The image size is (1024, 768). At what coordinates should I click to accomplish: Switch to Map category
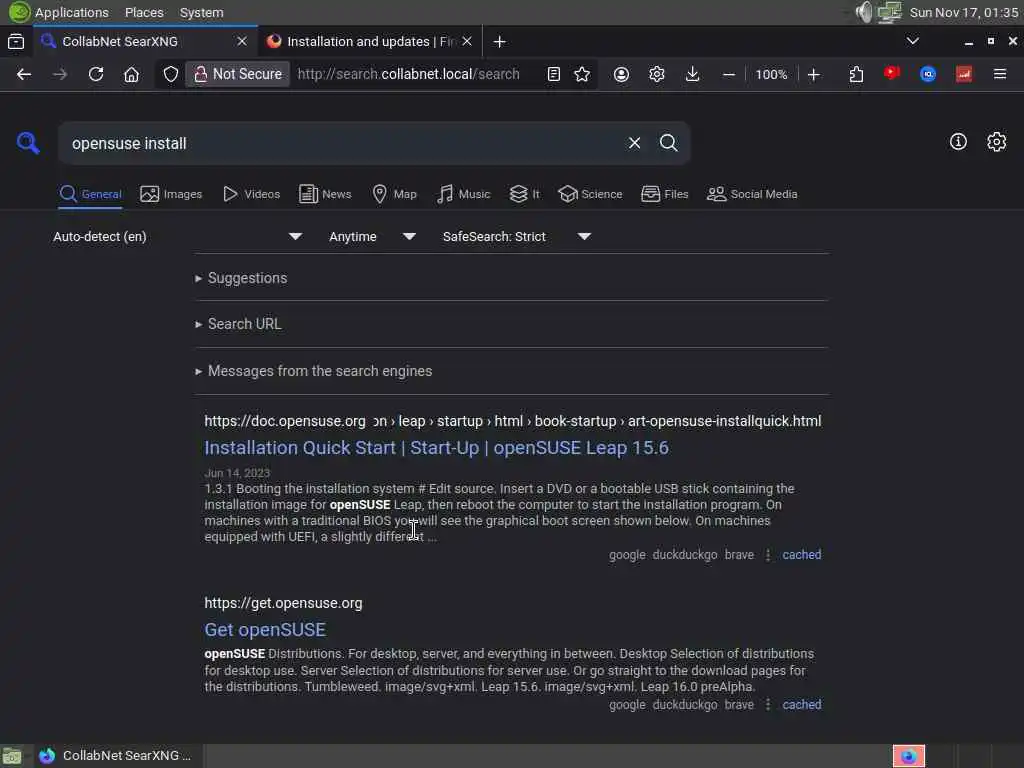pos(394,194)
